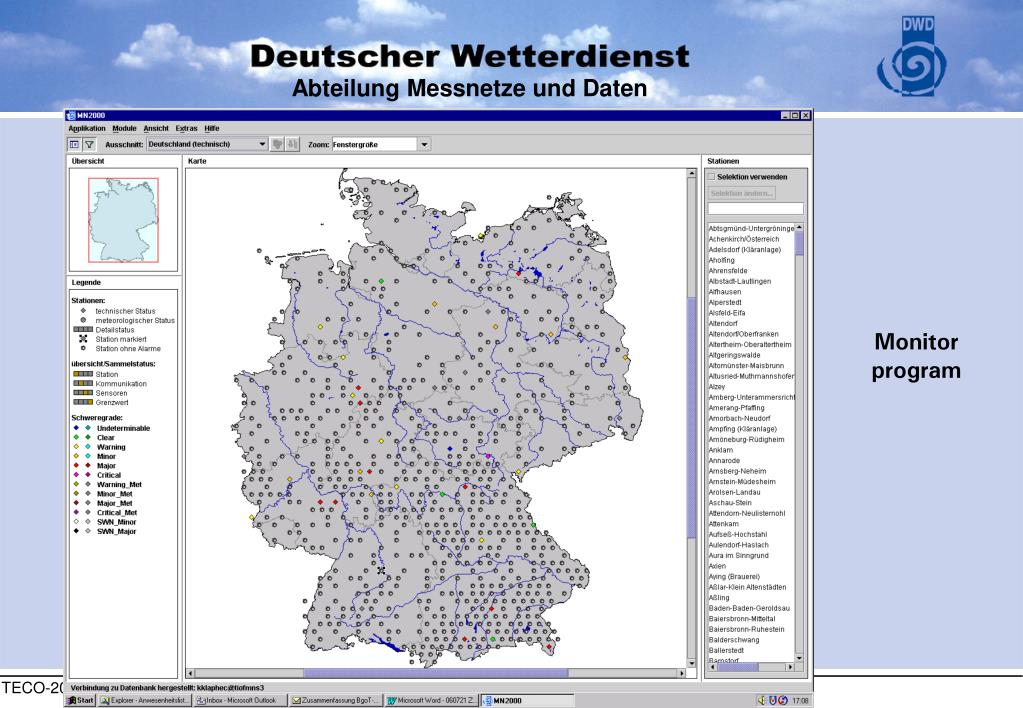Click the station list scroll-down arrow

click(x=799, y=658)
